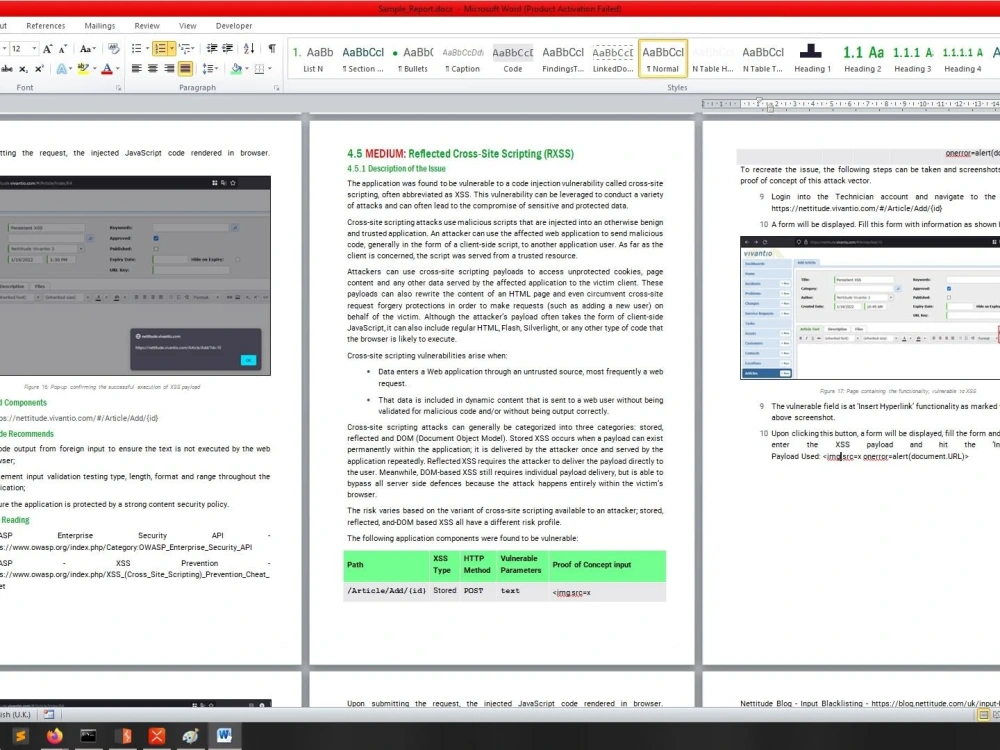Image resolution: width=1000 pixels, height=750 pixels.
Task: Apply the Caption style
Action: tap(462, 59)
